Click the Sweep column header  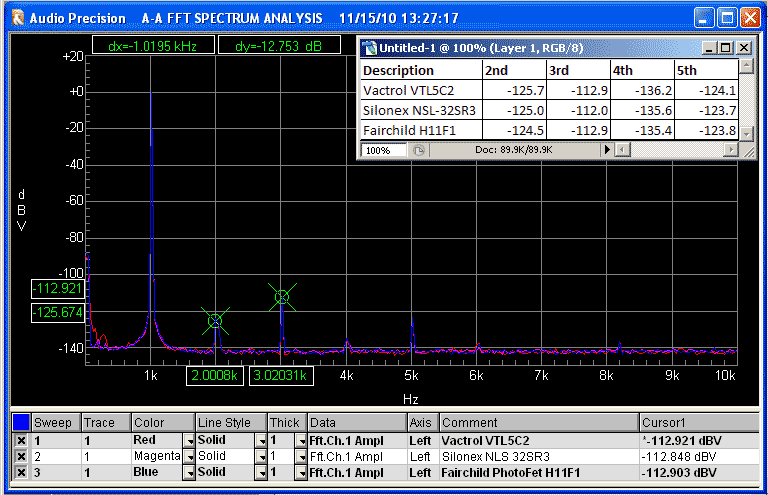pos(56,423)
